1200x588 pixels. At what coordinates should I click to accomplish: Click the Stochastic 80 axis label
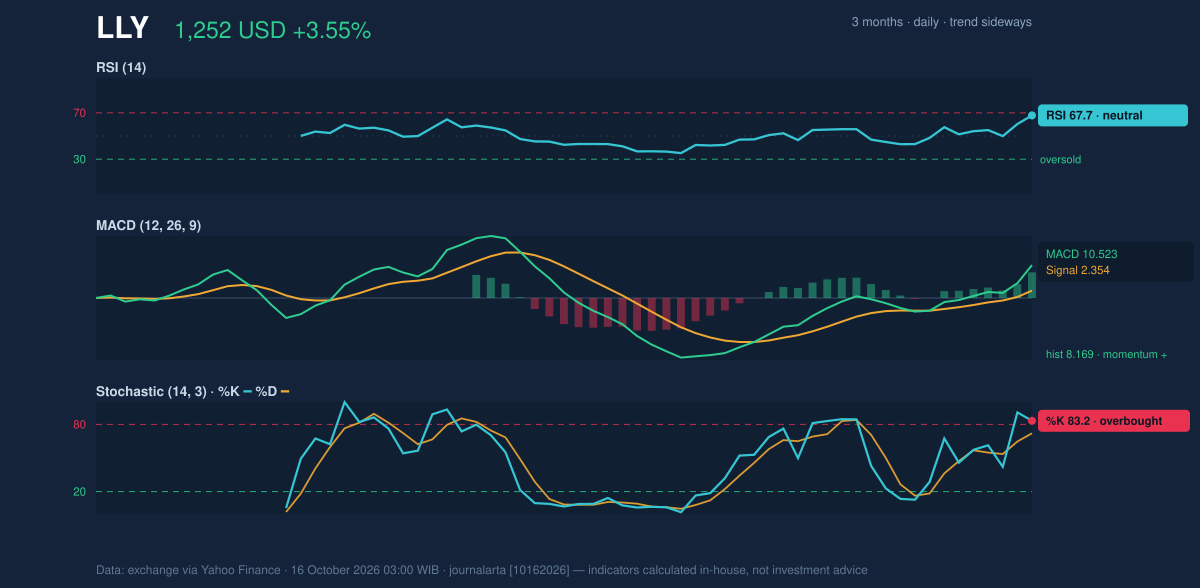[x=79, y=425]
